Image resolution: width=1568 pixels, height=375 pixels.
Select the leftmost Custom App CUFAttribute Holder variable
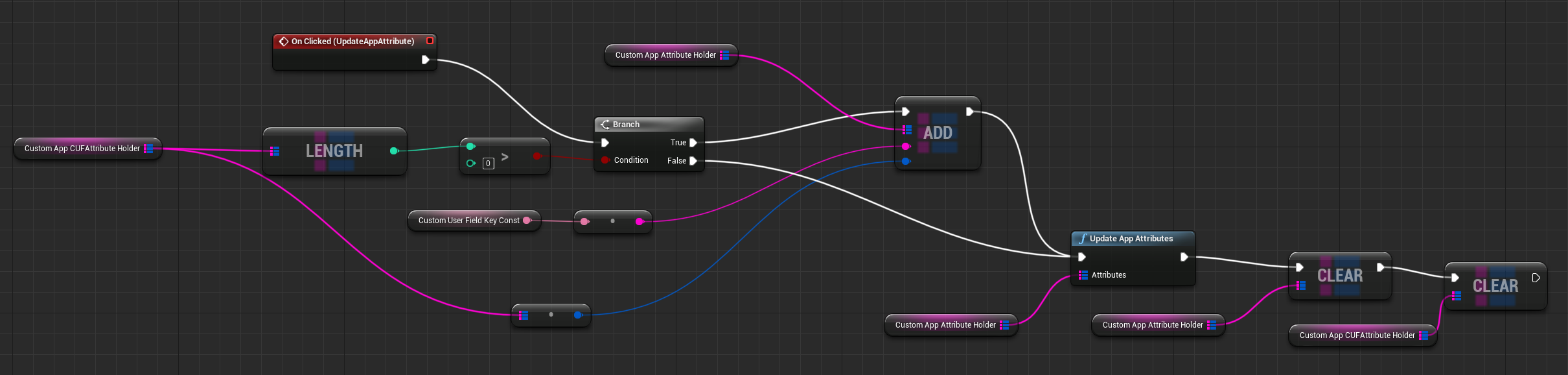click(x=82, y=149)
